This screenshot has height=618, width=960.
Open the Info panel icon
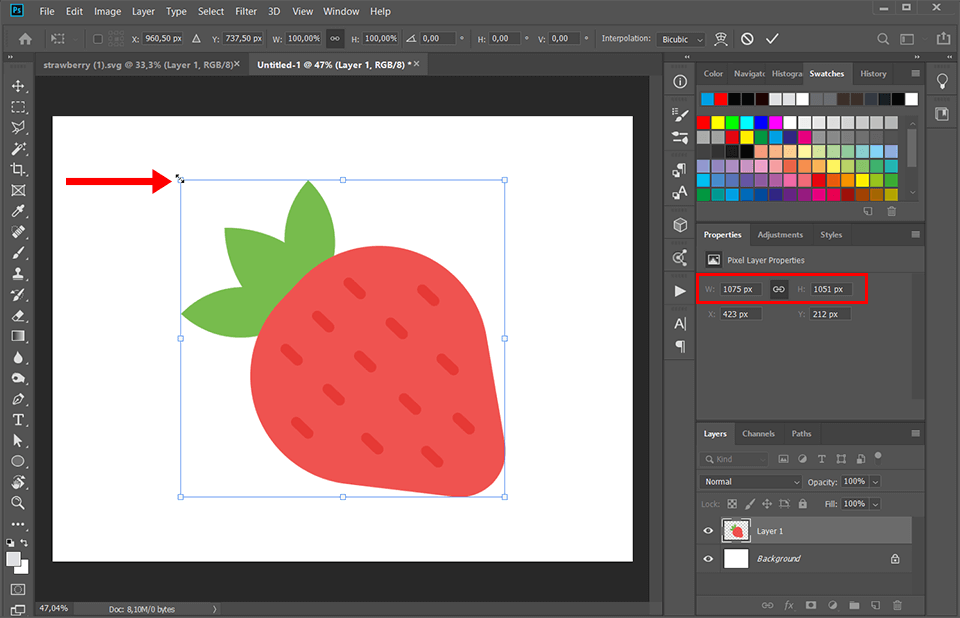pos(680,83)
